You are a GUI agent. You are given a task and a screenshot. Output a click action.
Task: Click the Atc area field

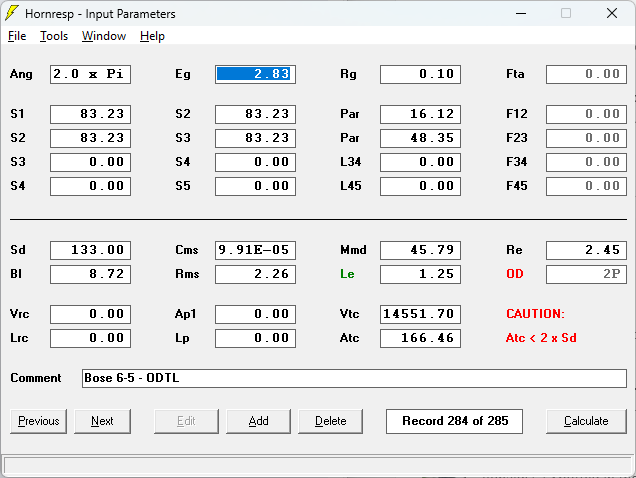pos(420,338)
